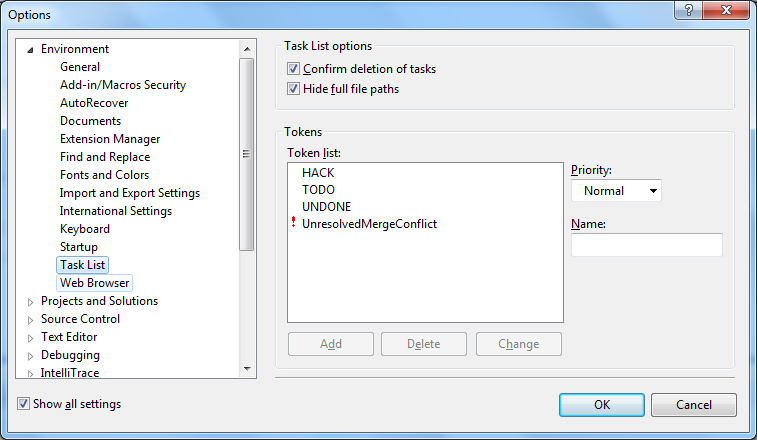This screenshot has width=757, height=440.
Task: Toggle Confirm deletion of tasks checkbox
Action: point(294,69)
